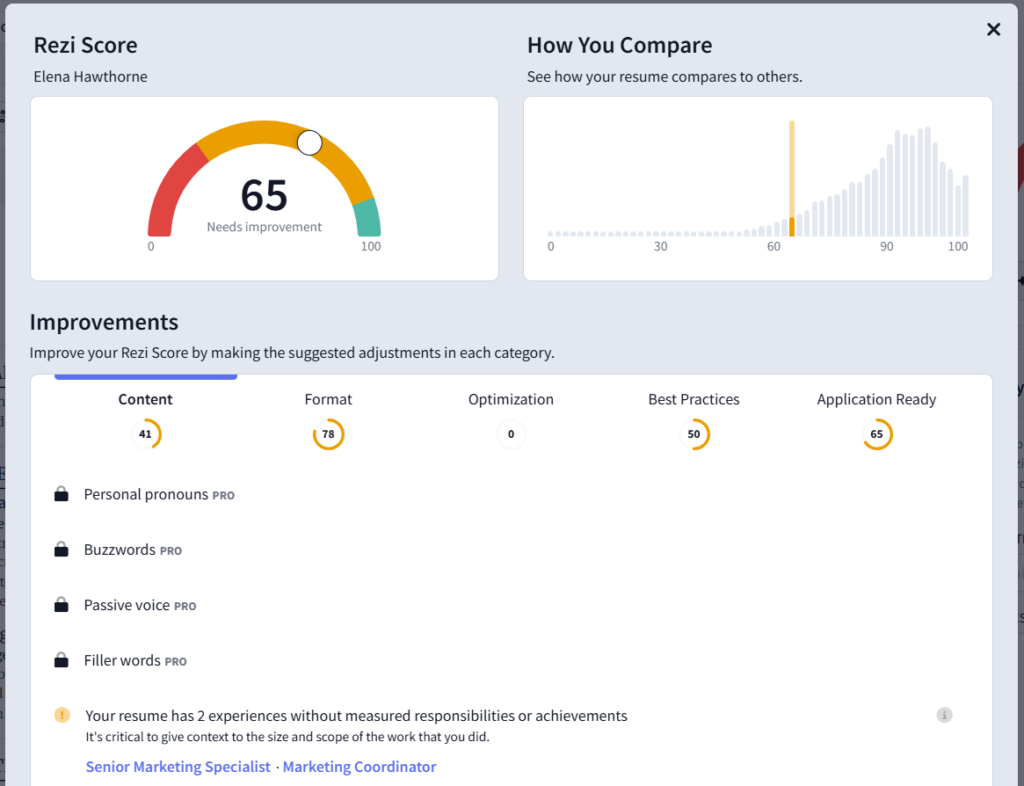The height and width of the screenshot is (786, 1024).
Task: Click lock icon beside Buzzwords
Action: pos(61,550)
